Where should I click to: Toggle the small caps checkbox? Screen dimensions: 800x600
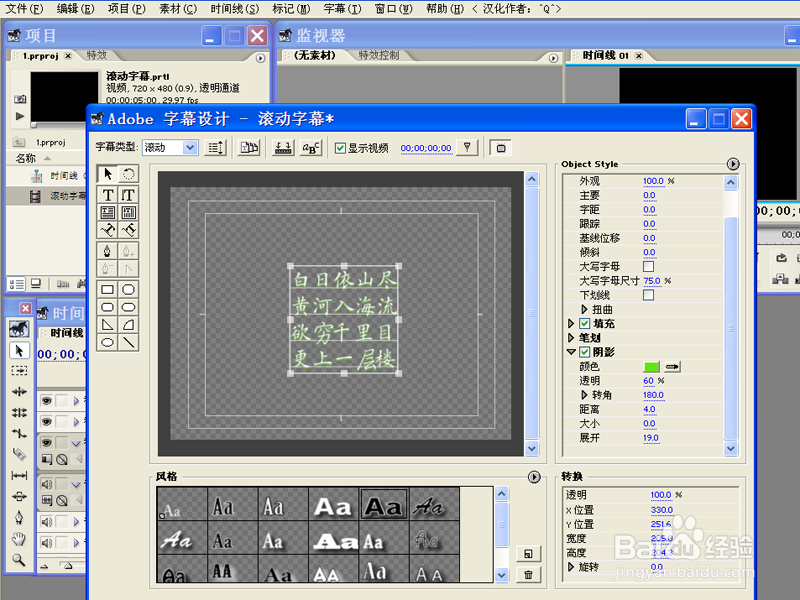[x=648, y=266]
